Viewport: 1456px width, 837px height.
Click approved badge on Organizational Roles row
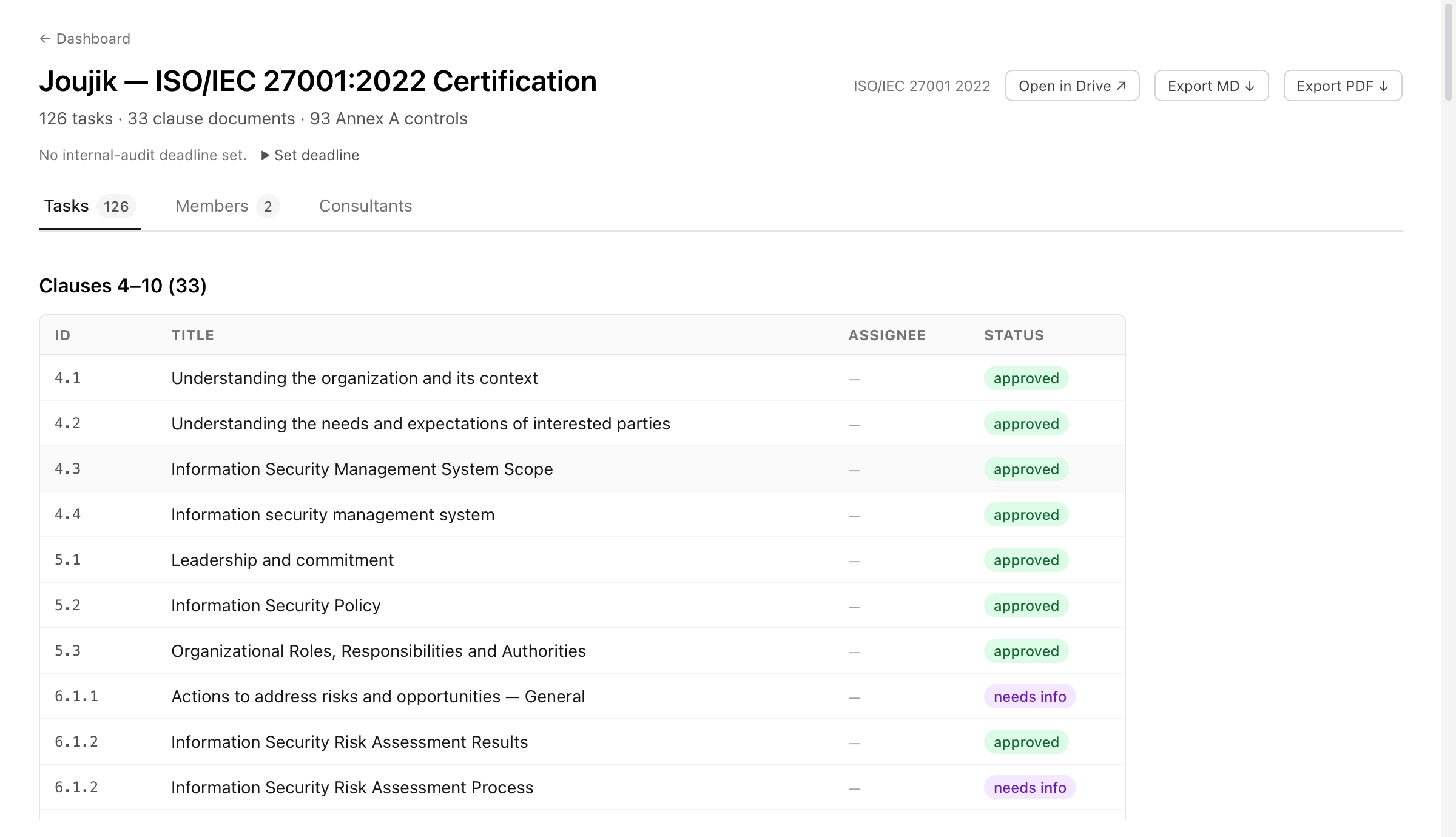point(1026,651)
